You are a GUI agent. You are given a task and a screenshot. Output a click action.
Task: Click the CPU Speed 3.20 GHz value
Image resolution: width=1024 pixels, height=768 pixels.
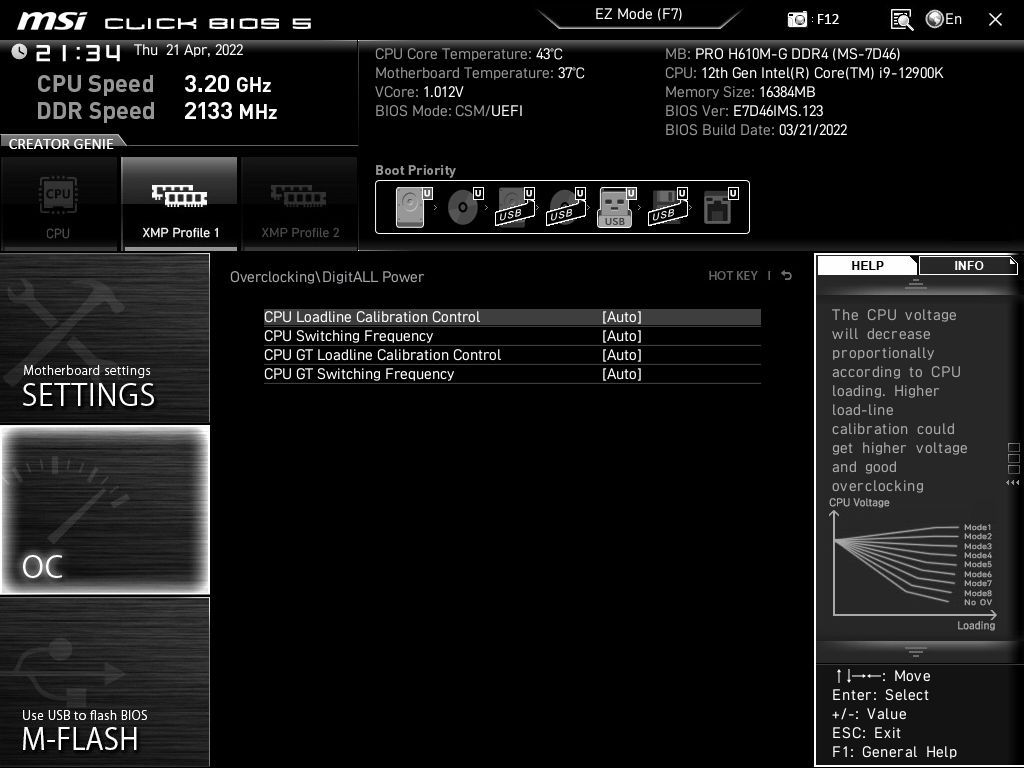click(227, 84)
